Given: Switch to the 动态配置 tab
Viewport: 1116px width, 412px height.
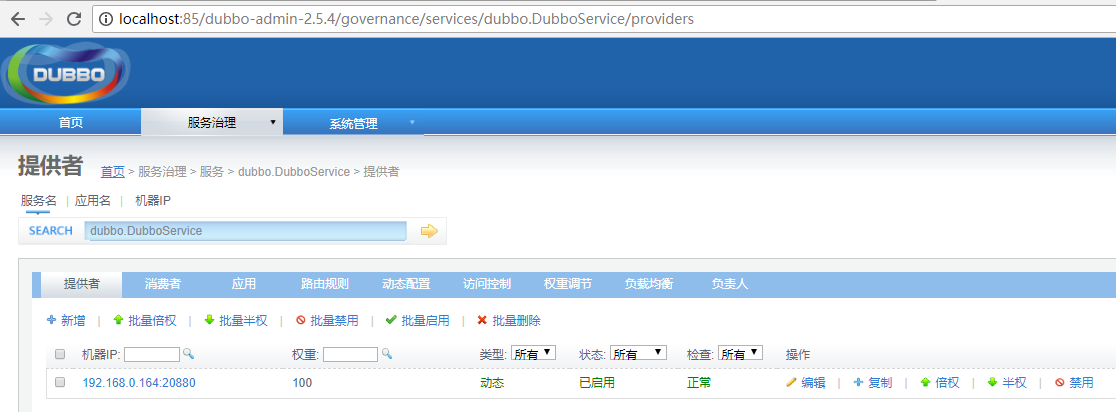Looking at the screenshot, I should pos(406,284).
